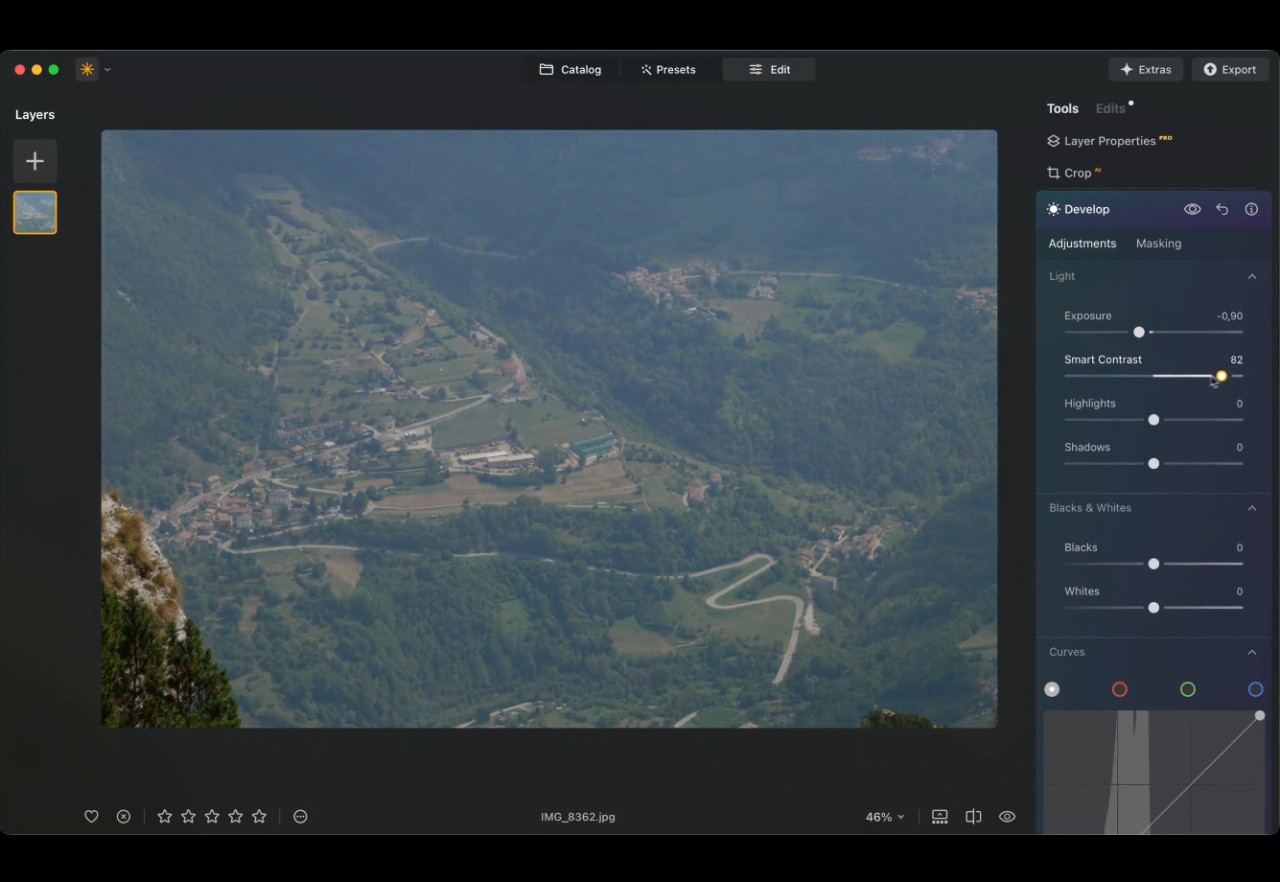Switch to the Presets tab
Viewport: 1280px width, 882px height.
(x=668, y=69)
